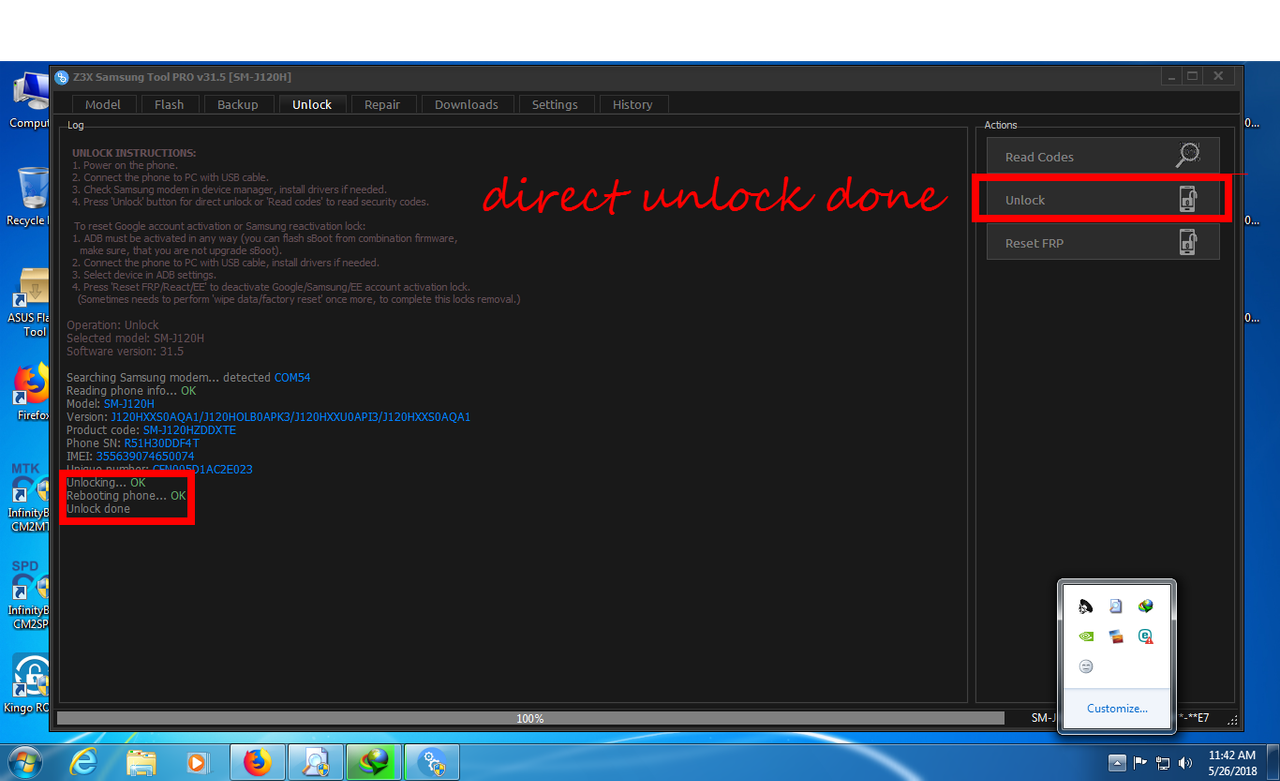Open the Action Center flag icon
The image size is (1280, 781).
1140,762
